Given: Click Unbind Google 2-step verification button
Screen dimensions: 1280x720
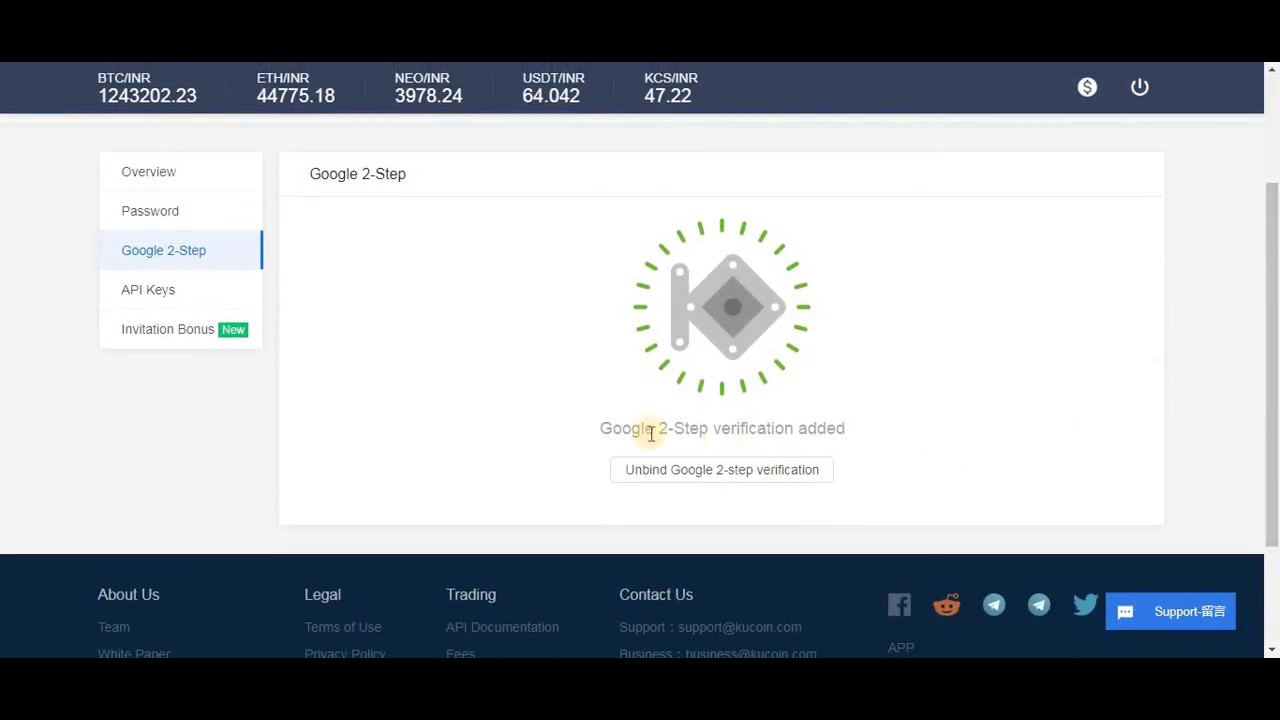Looking at the screenshot, I should coord(722,470).
